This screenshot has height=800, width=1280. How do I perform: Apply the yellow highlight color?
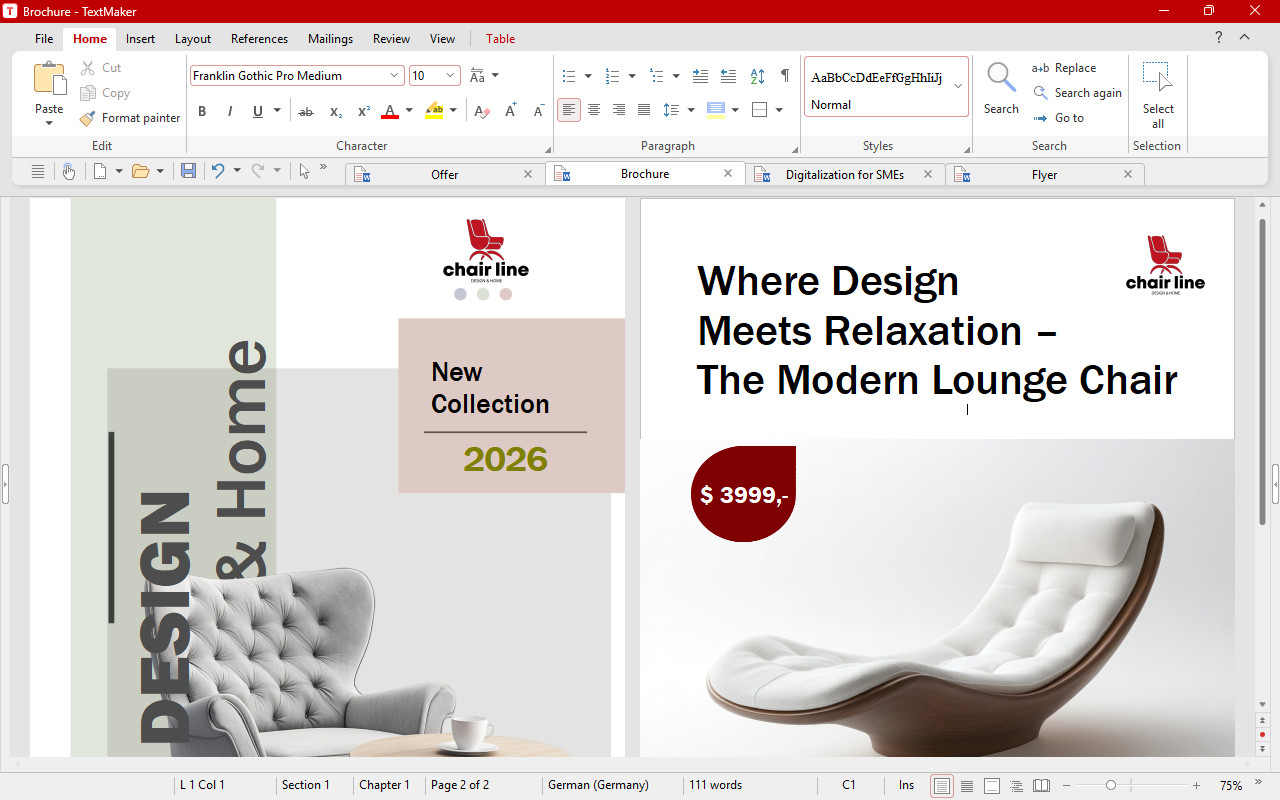(434, 111)
